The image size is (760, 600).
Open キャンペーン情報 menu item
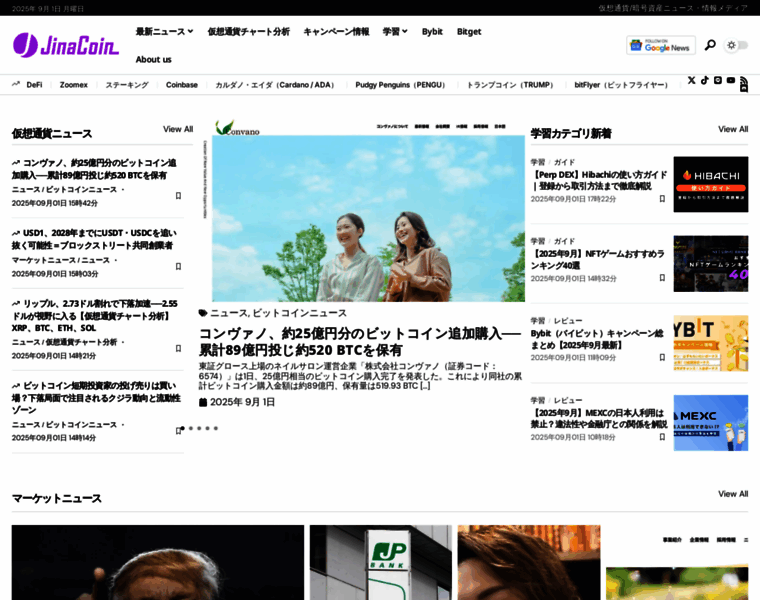tap(336, 32)
